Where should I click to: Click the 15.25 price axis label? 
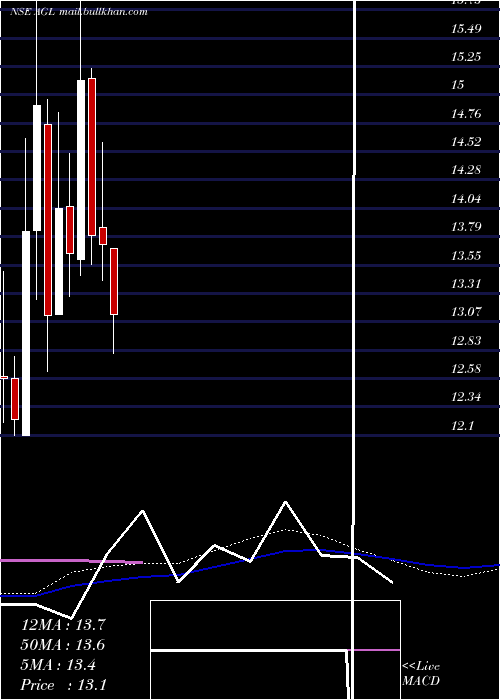click(x=466, y=58)
